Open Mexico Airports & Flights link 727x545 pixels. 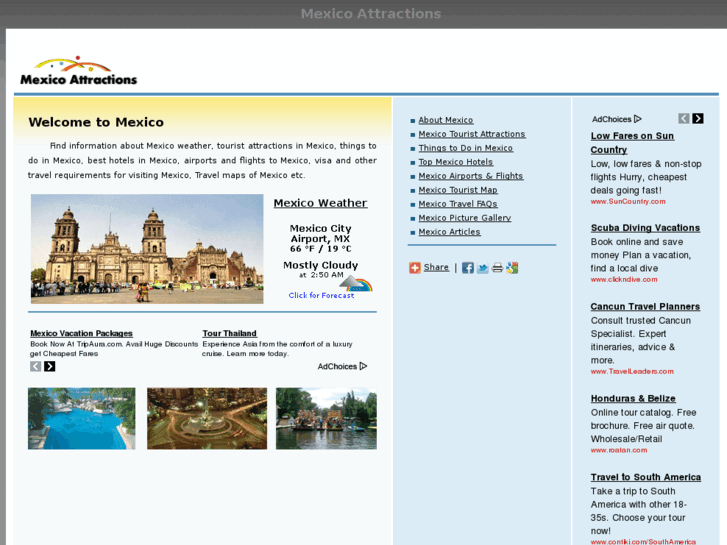coord(471,176)
